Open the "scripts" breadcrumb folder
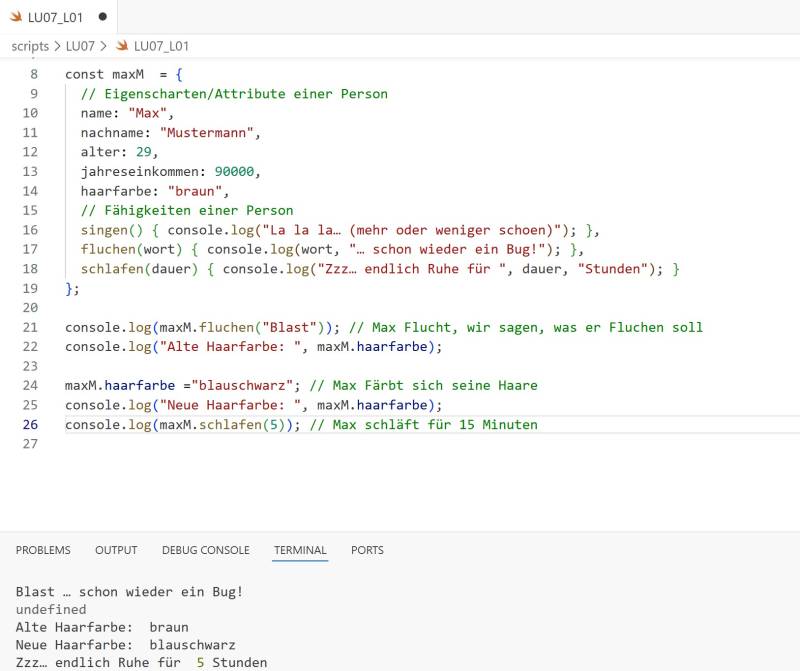 tap(30, 46)
